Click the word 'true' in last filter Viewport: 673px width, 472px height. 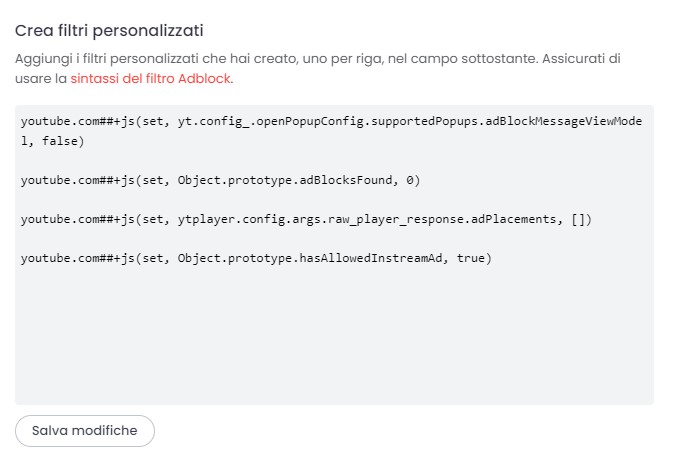tap(470, 258)
